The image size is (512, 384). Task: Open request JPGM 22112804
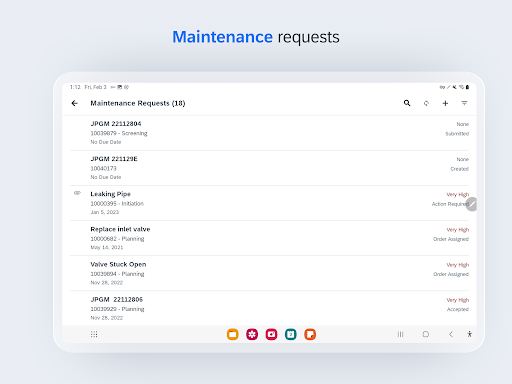(x=269, y=133)
